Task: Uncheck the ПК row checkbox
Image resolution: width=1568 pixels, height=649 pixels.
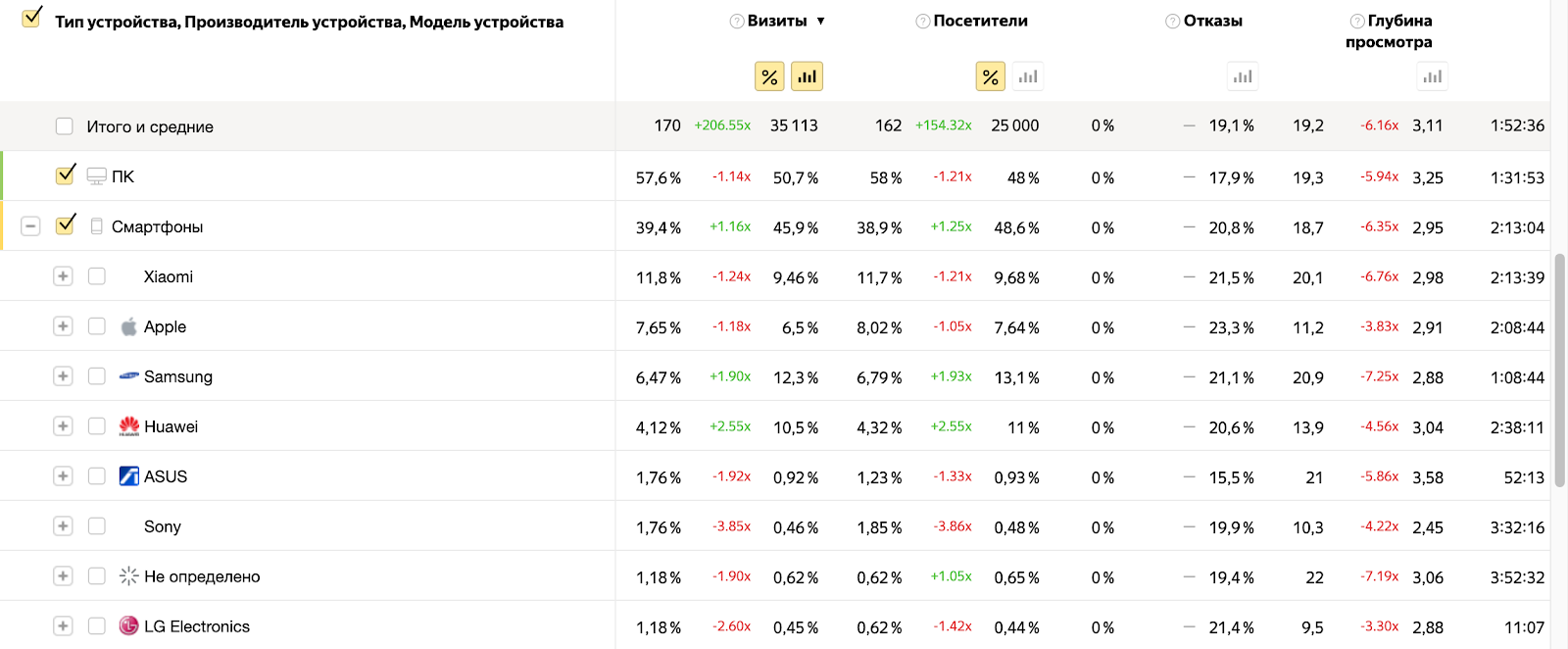Action: click(x=66, y=175)
